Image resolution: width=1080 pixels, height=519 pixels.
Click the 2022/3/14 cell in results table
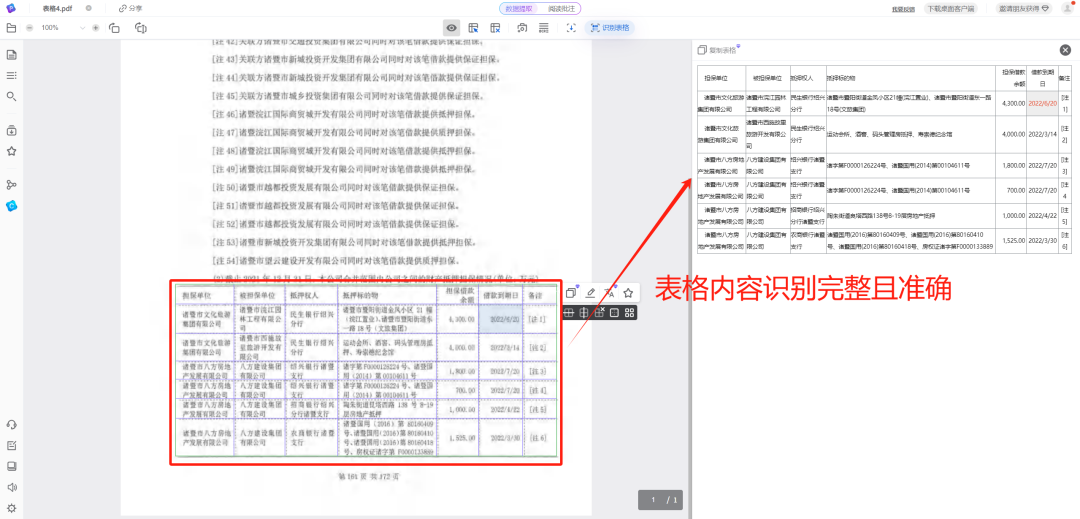point(1043,134)
